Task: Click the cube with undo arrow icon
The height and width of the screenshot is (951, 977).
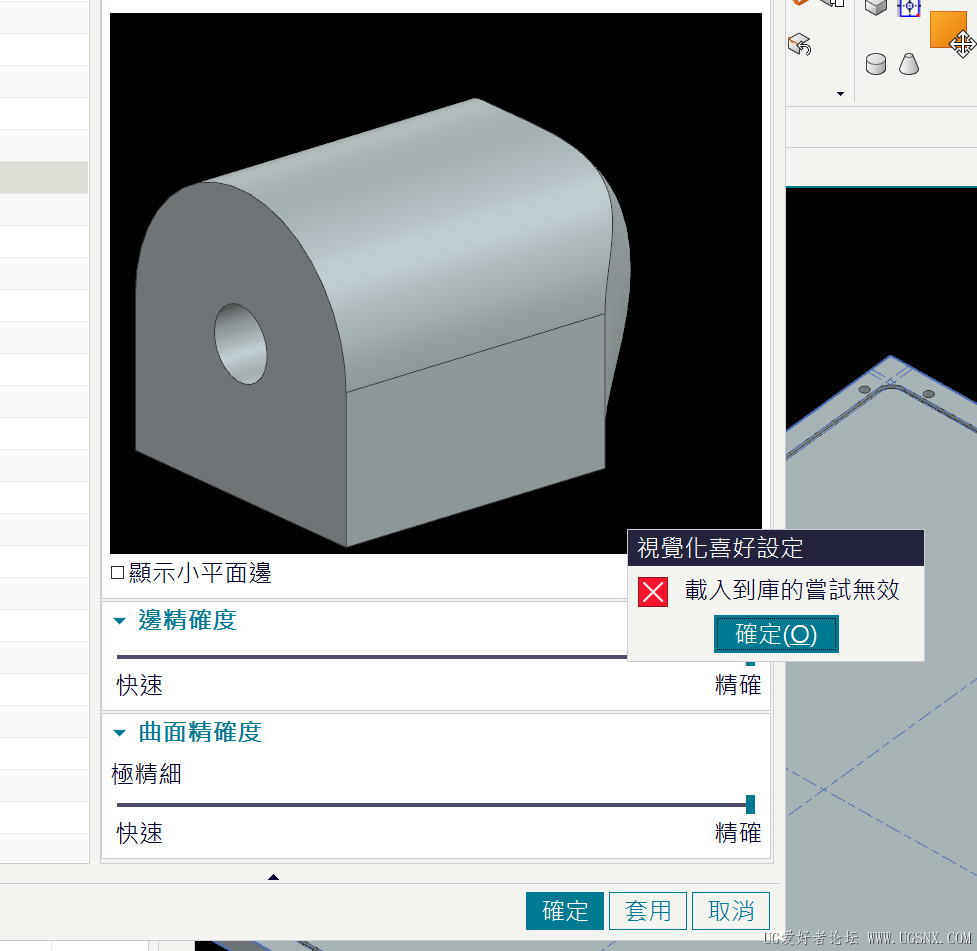Action: pos(799,44)
